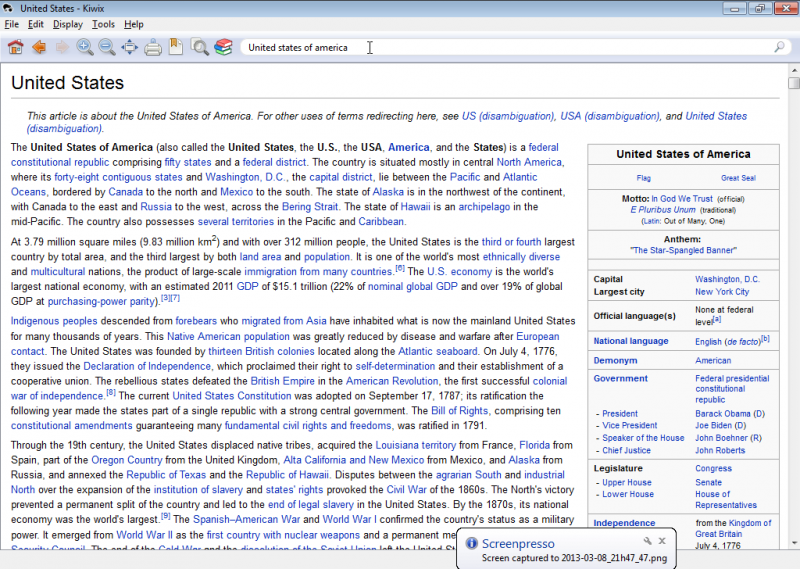
Task: Follow the 'Bering Strait' link
Action: 310,207
